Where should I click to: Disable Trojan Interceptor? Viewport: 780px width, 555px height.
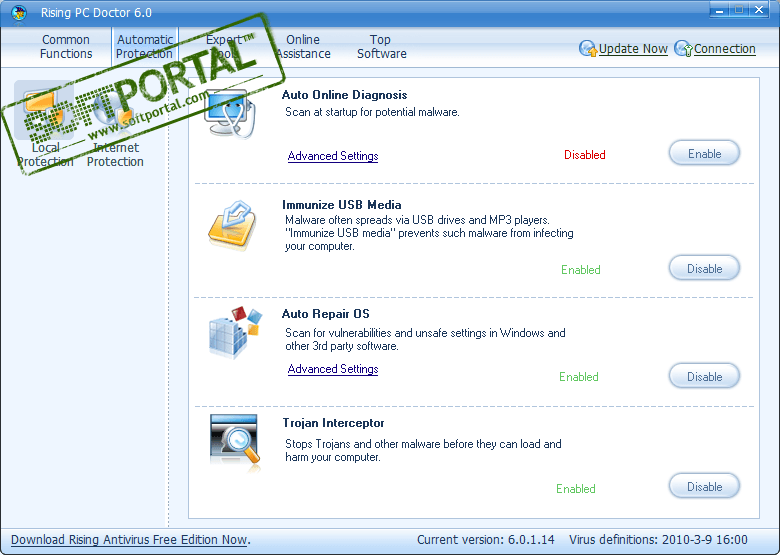704,486
